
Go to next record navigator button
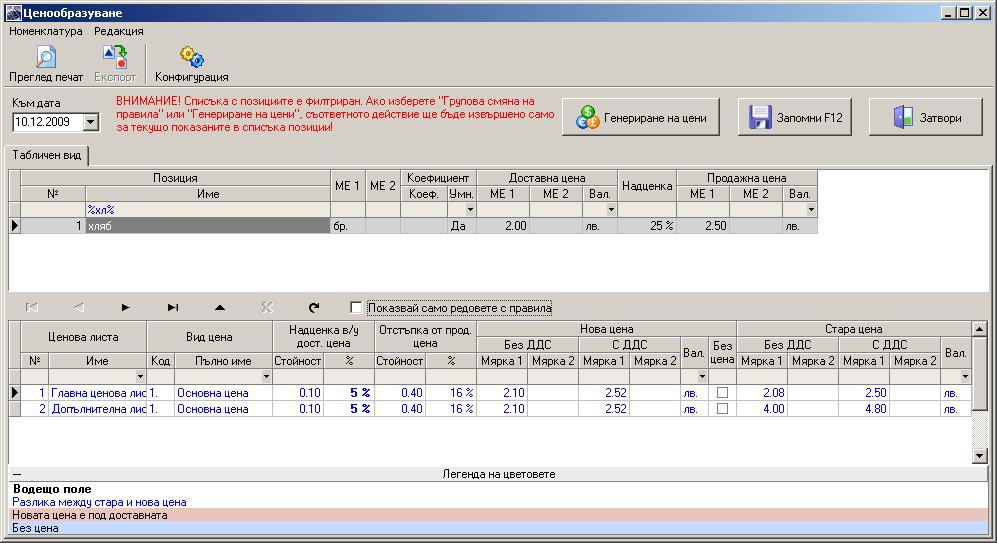pos(125,308)
